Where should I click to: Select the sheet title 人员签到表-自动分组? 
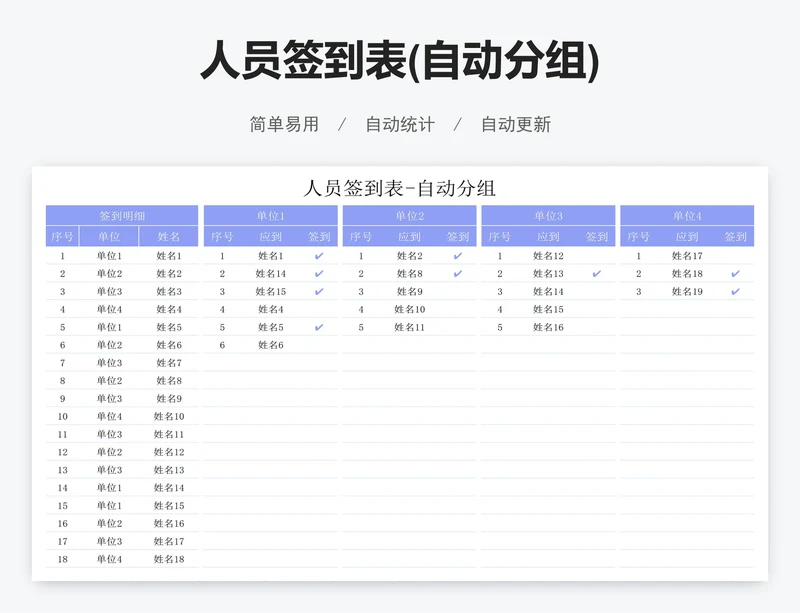[399, 188]
